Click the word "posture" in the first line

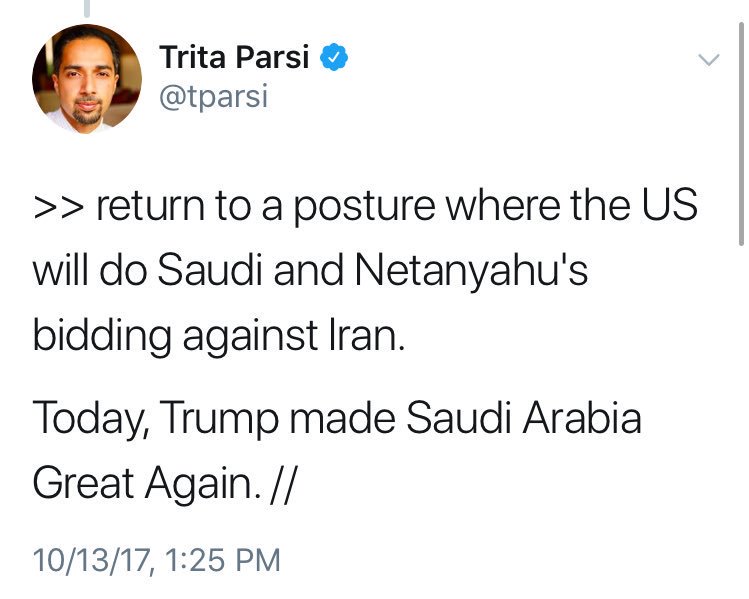(364, 208)
